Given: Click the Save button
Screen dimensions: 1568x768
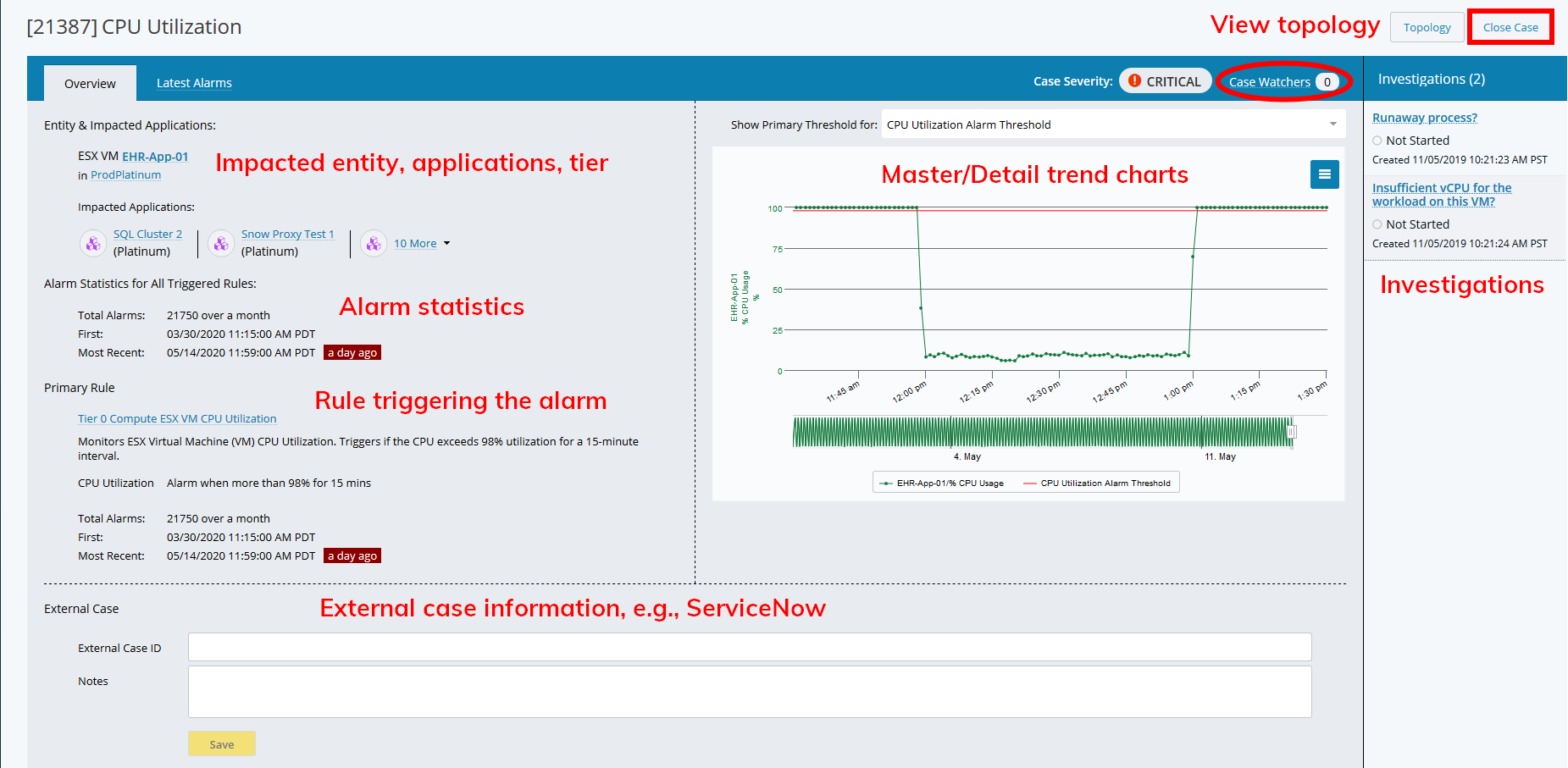Looking at the screenshot, I should coord(222,743).
